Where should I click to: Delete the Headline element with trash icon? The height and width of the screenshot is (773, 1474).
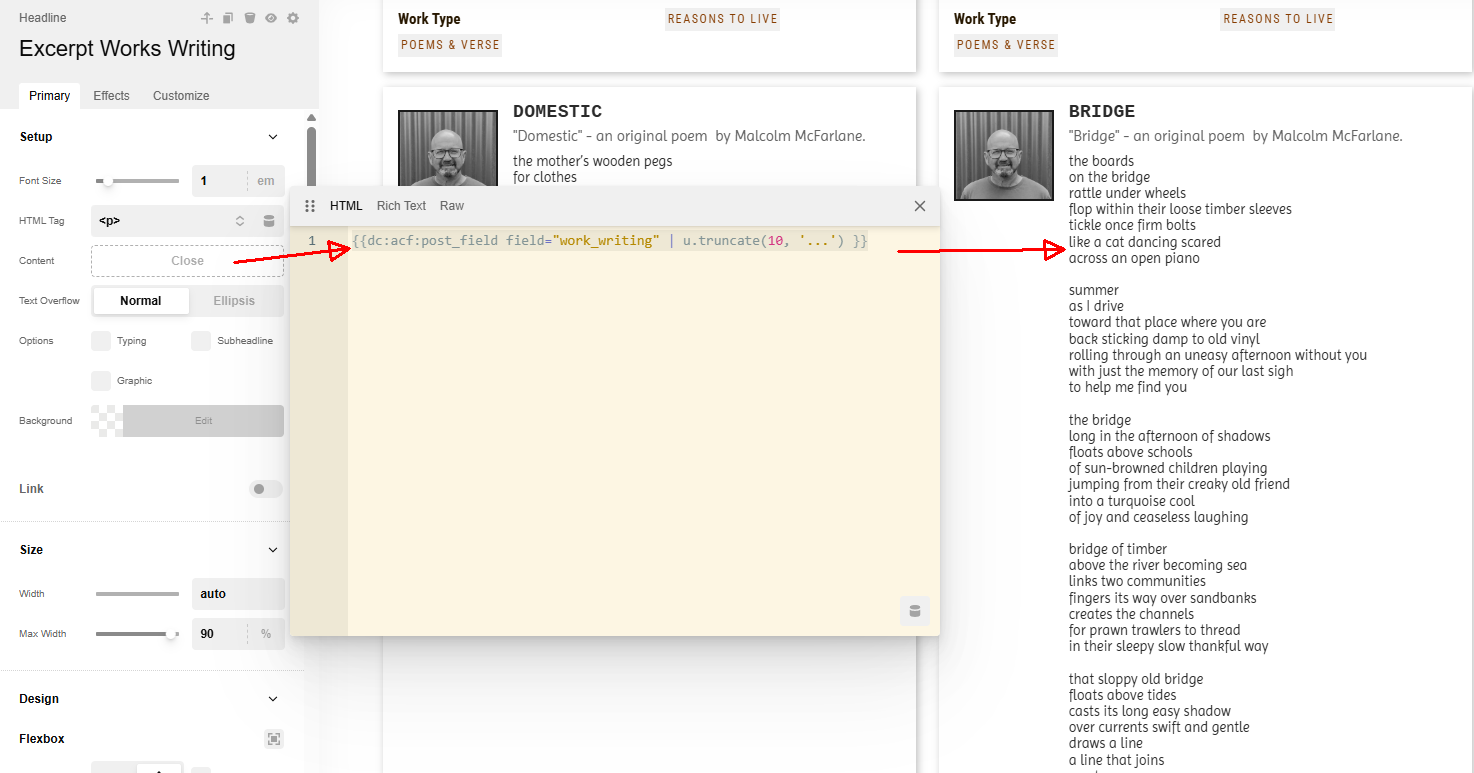pyautogui.click(x=250, y=18)
